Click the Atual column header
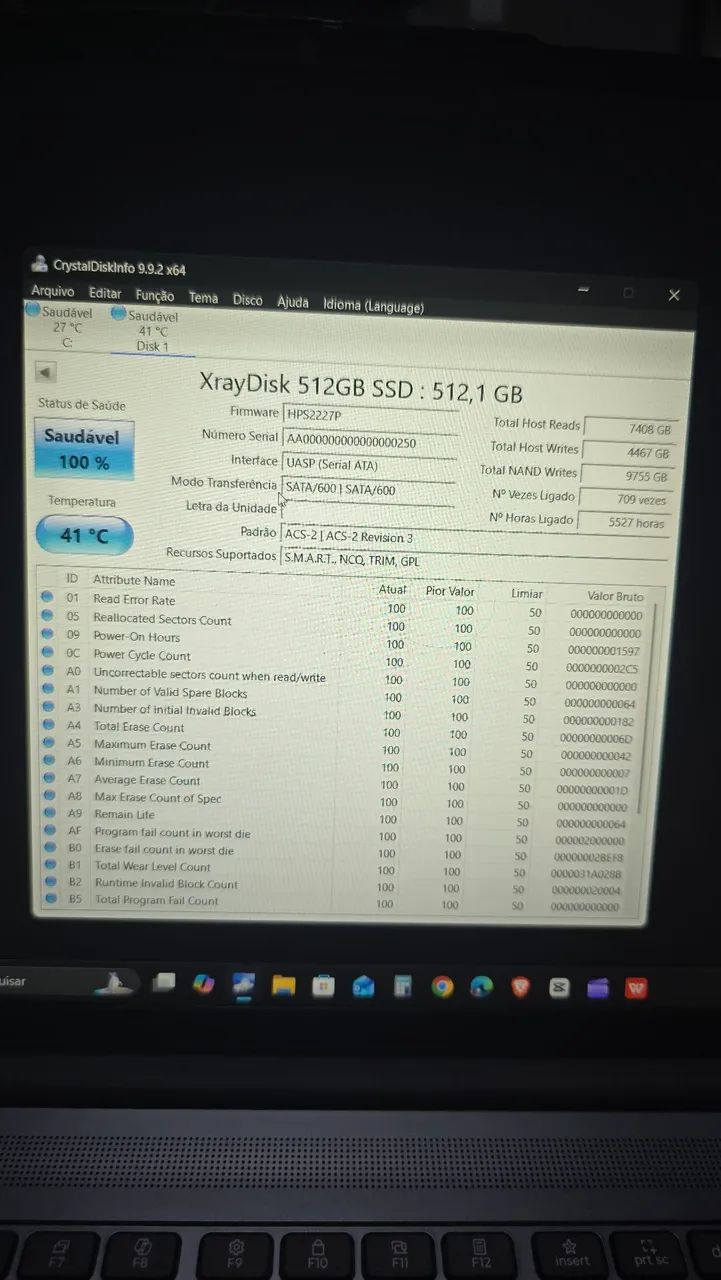Image resolution: width=721 pixels, height=1280 pixels. (392, 589)
